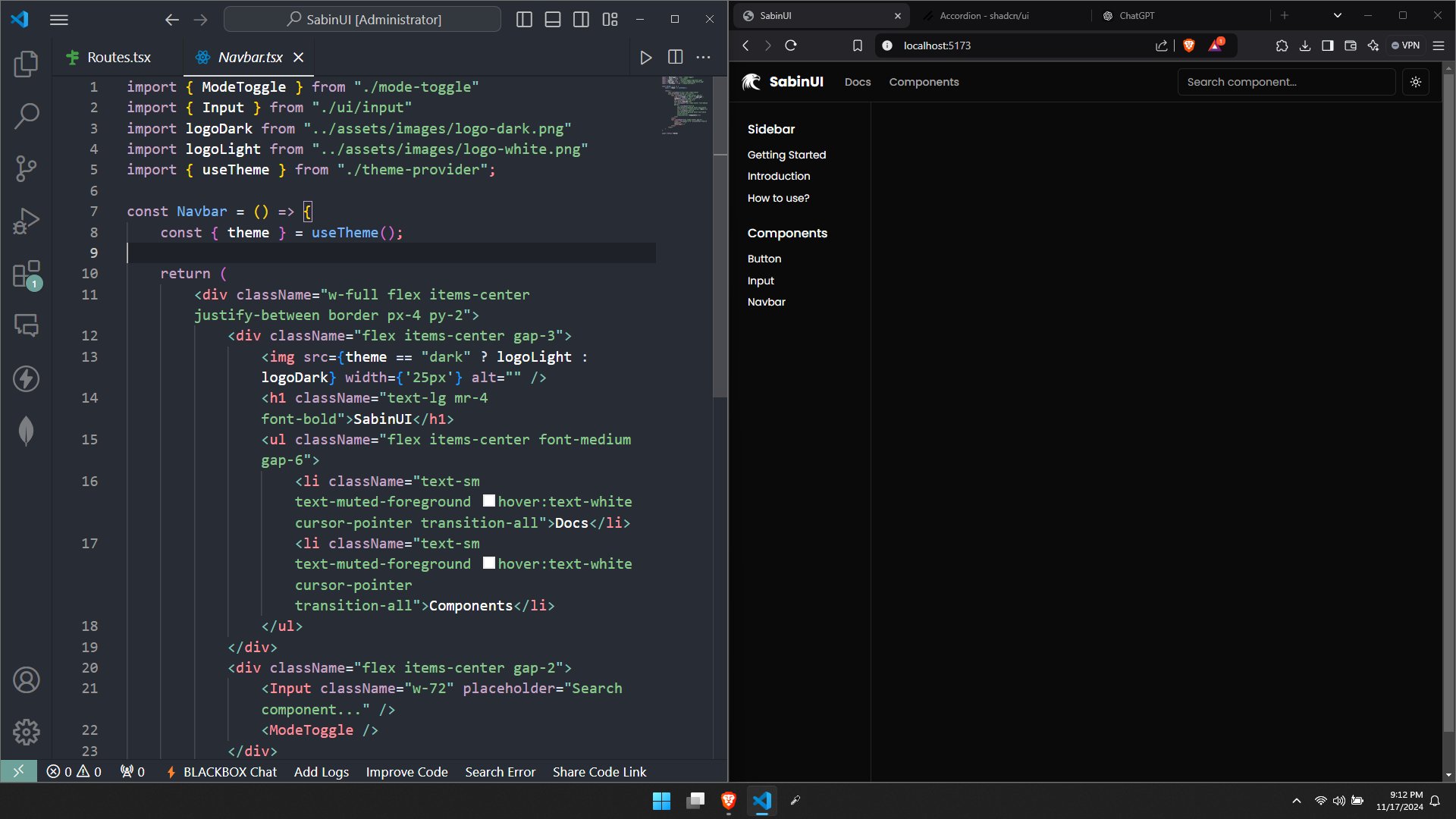Click the Run code play icon

[x=645, y=58]
